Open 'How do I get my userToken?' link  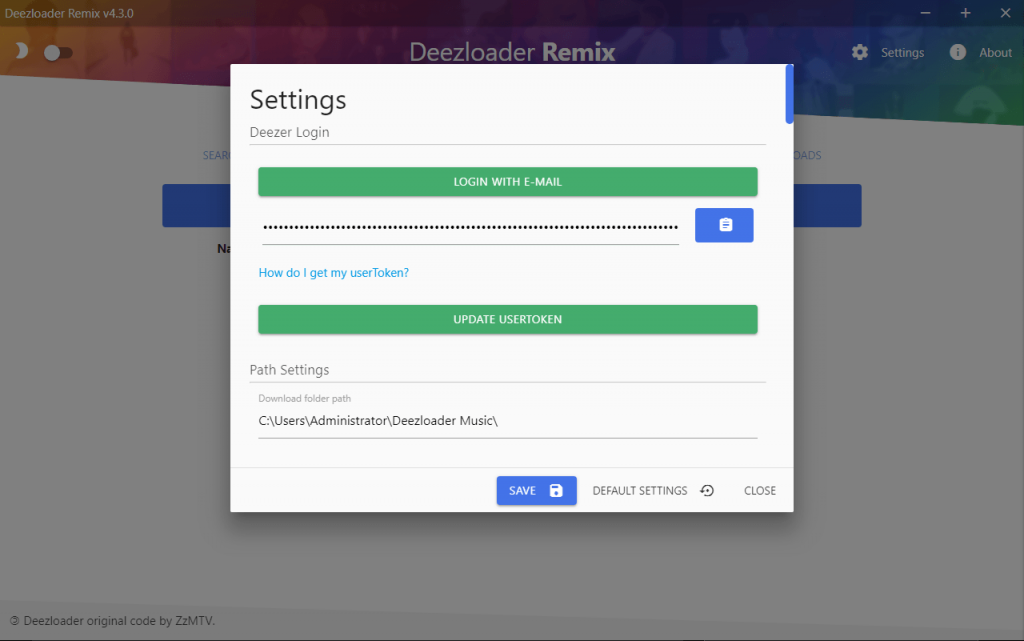pyautogui.click(x=333, y=273)
